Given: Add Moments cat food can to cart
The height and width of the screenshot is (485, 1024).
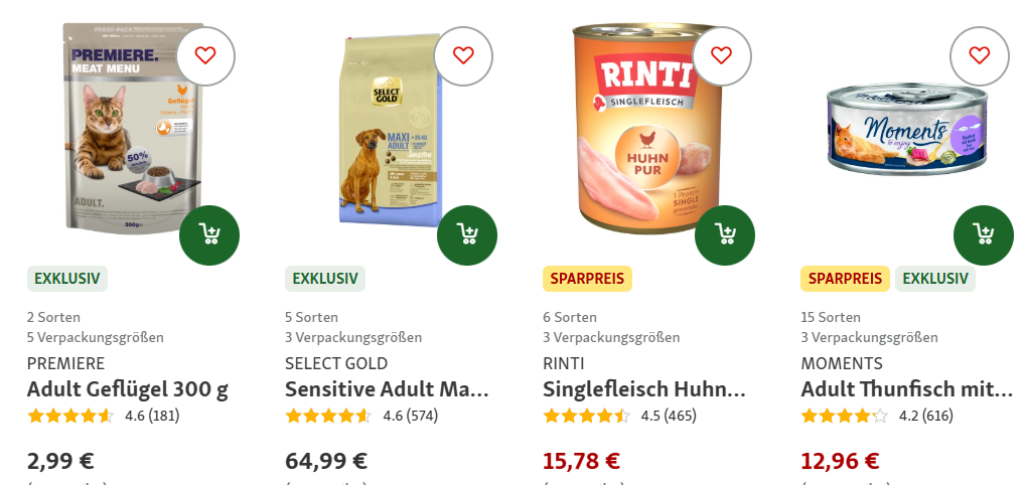Looking at the screenshot, I should (x=984, y=235).
